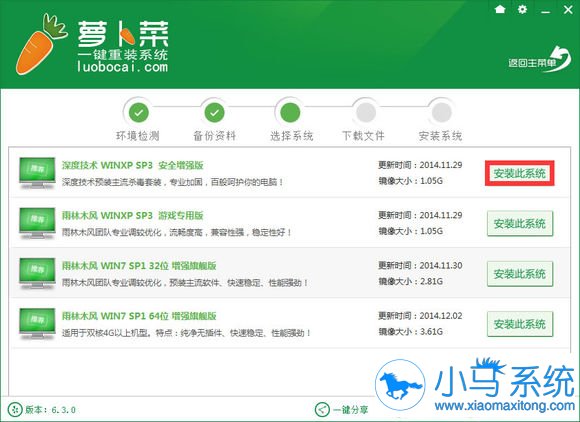Open the home icon in title bar
Image resolution: width=580 pixels, height=422 pixels.
pyautogui.click(x=500, y=9)
